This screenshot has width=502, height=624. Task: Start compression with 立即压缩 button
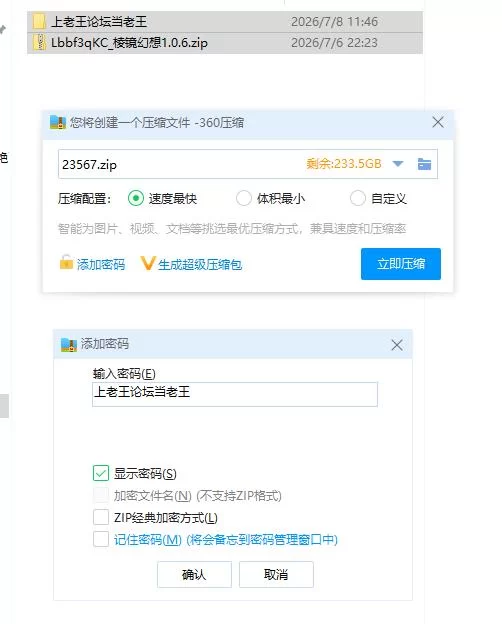click(401, 264)
